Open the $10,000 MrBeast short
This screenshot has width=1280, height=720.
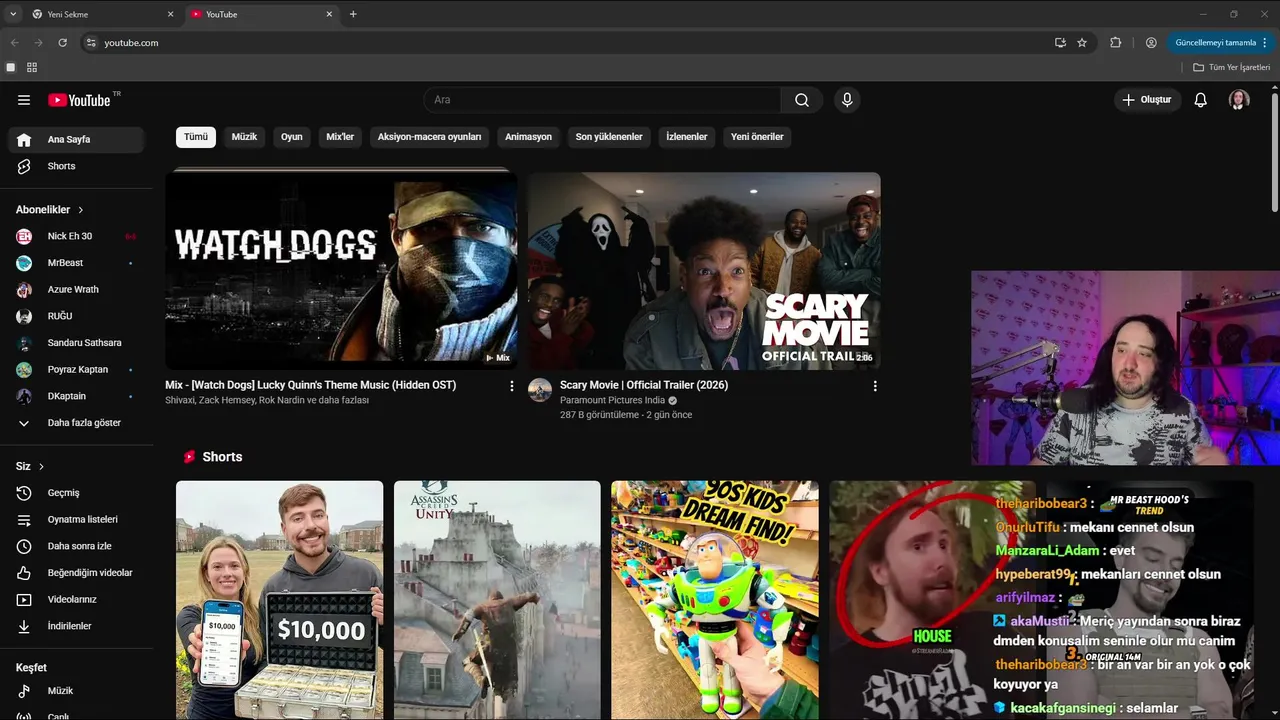(x=279, y=600)
